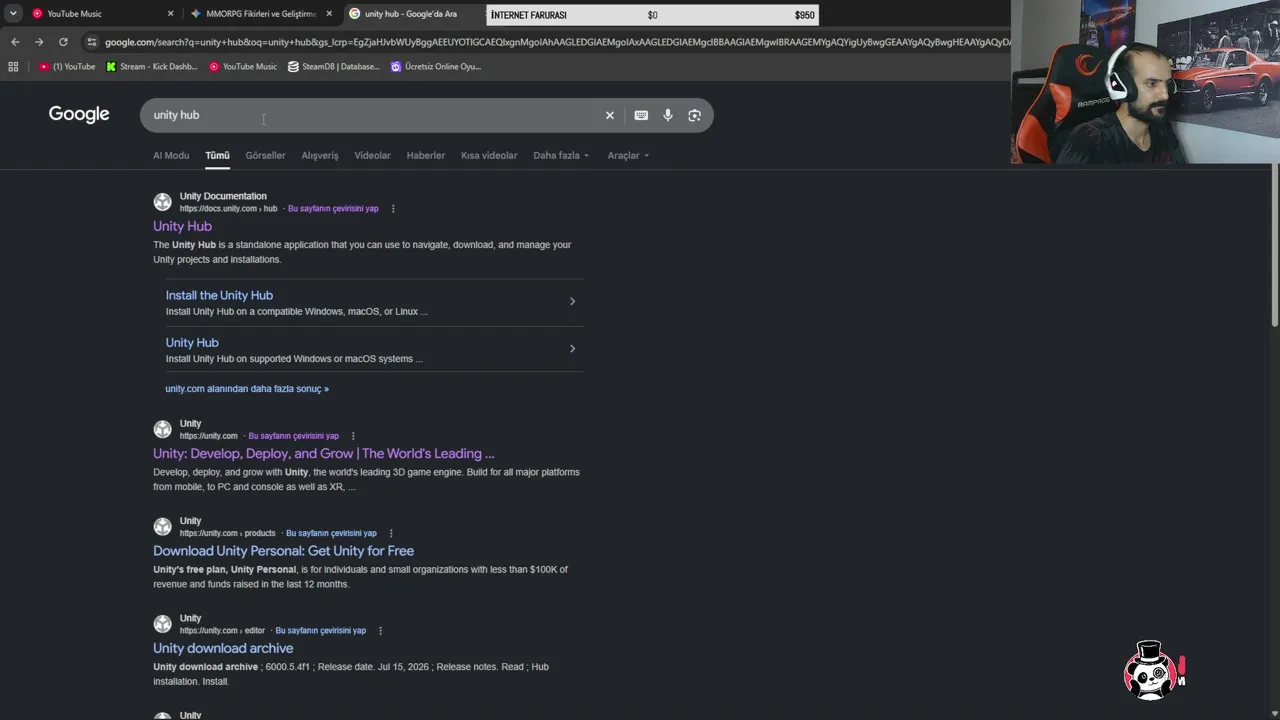The width and height of the screenshot is (1280, 720).
Task: Open the (1) YouTube bookmark
Action: tap(67, 67)
